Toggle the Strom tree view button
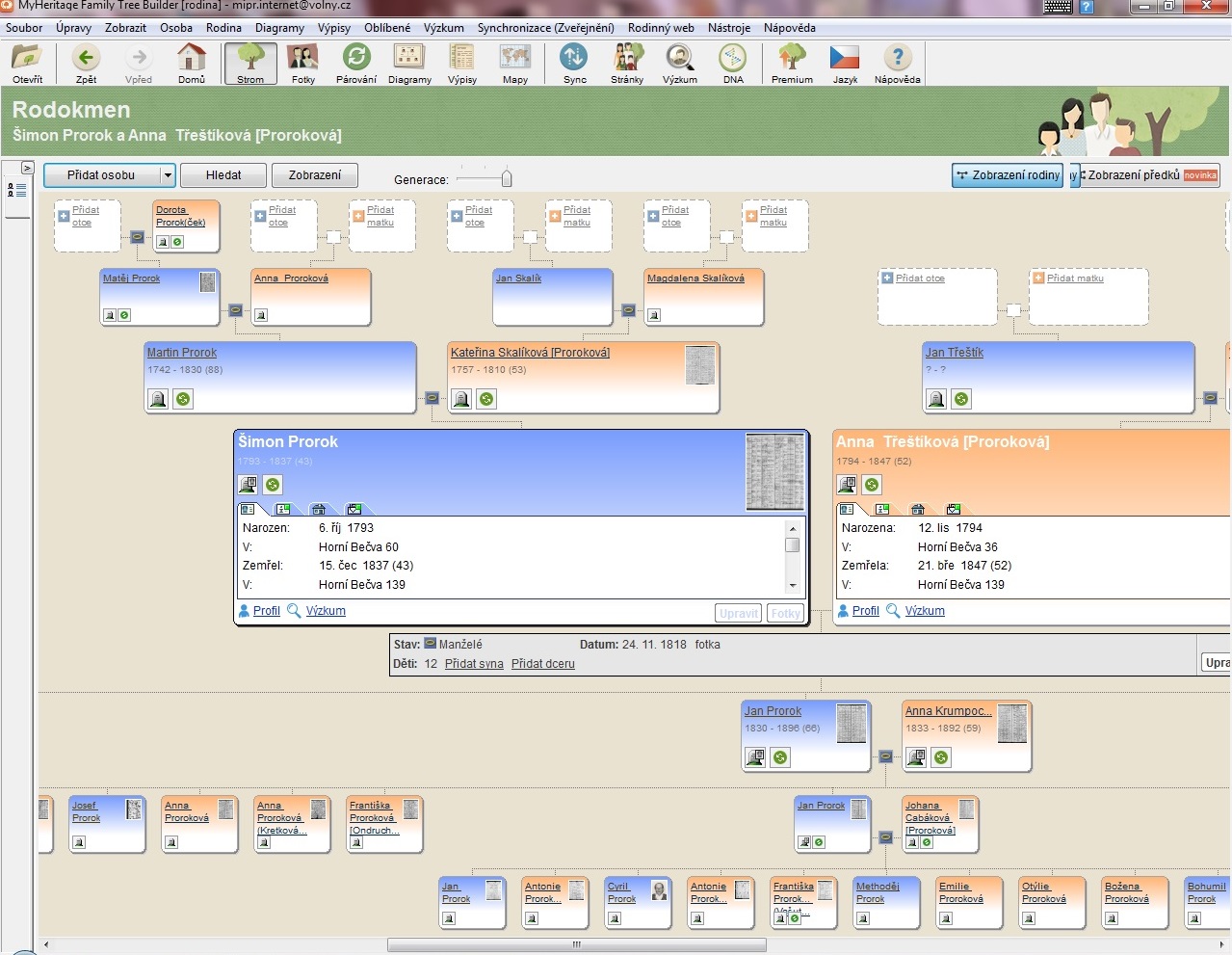Image resolution: width=1232 pixels, height=955 pixels. (x=250, y=64)
